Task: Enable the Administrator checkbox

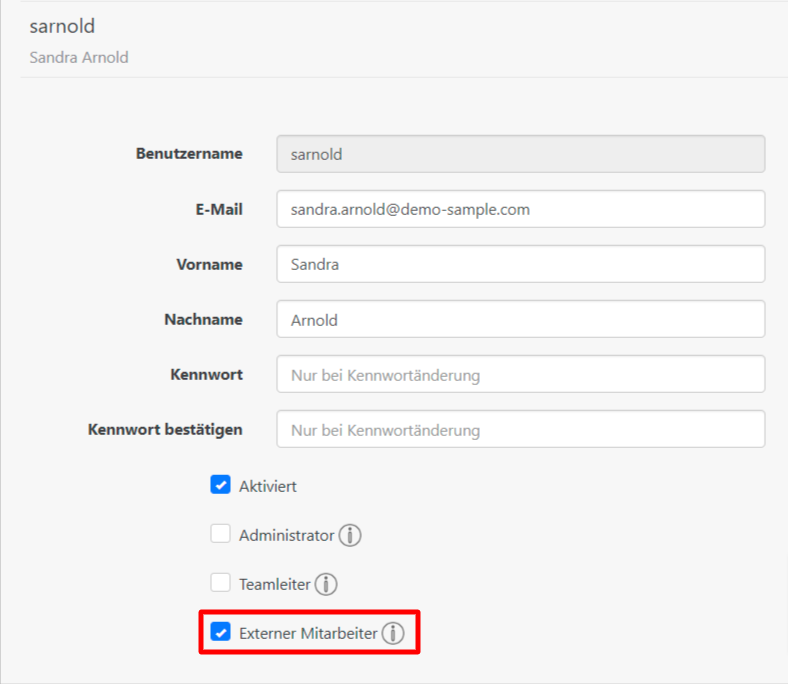Action: (x=220, y=534)
